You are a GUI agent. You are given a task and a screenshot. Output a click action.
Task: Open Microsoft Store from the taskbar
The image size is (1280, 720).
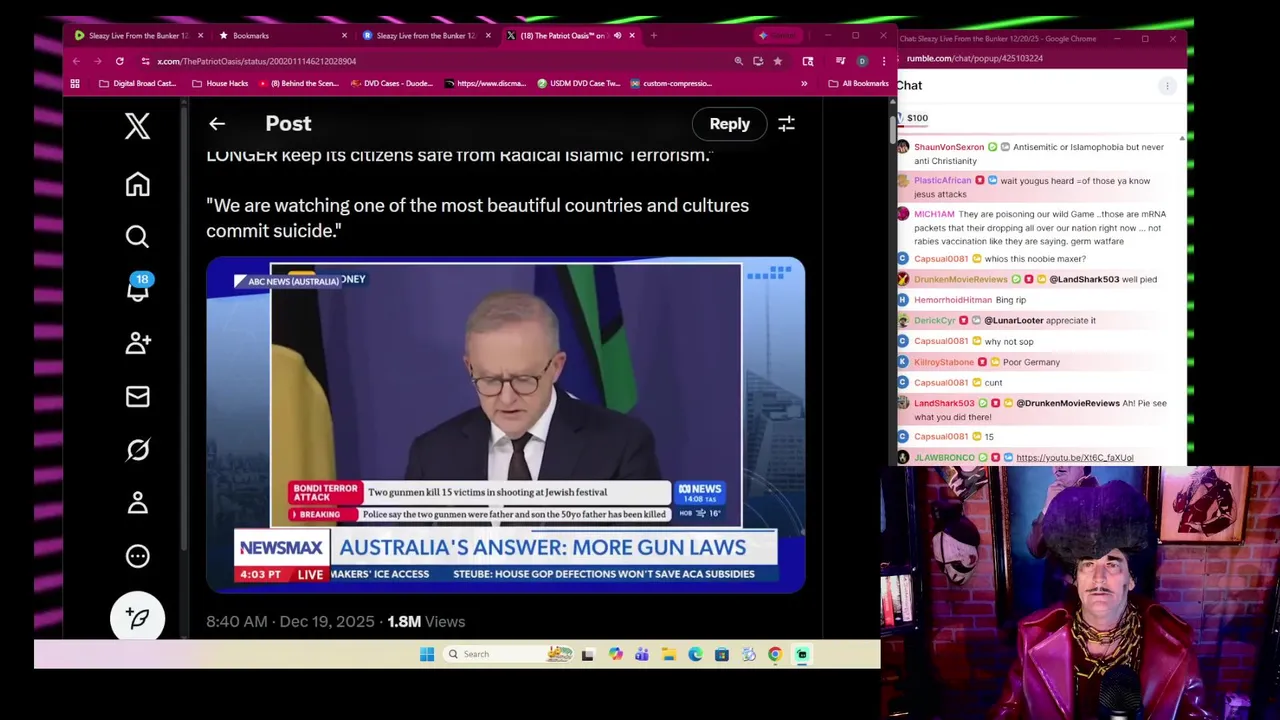coord(721,654)
